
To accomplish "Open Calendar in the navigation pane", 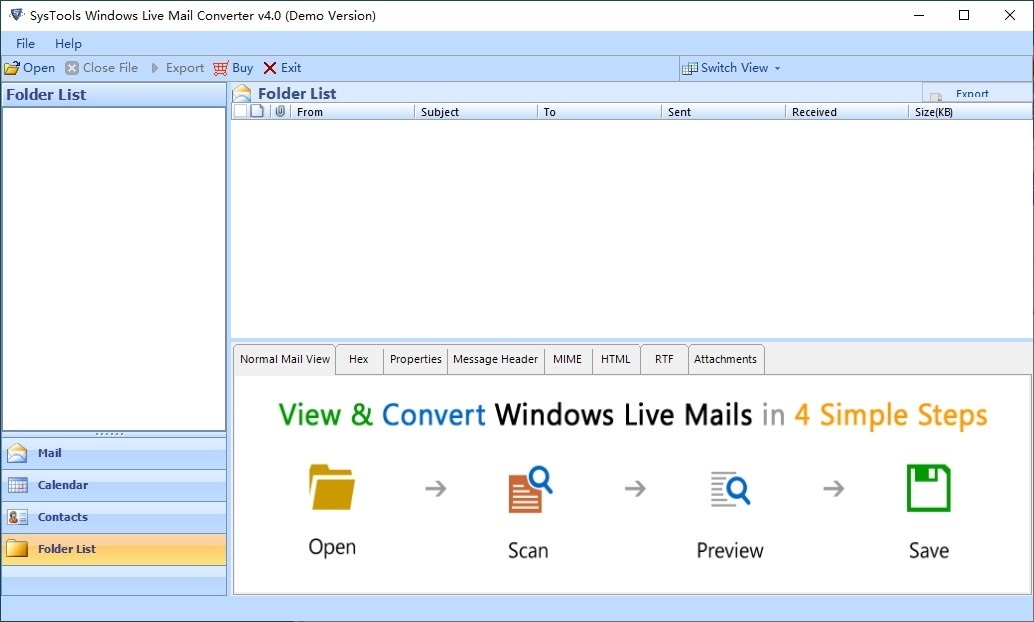I will pyautogui.click(x=114, y=485).
